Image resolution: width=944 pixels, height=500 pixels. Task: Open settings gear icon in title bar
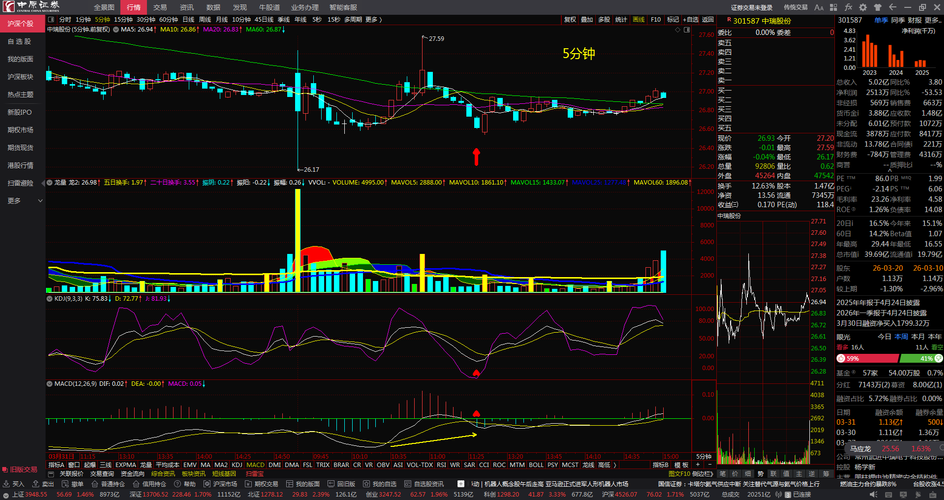click(x=864, y=7)
